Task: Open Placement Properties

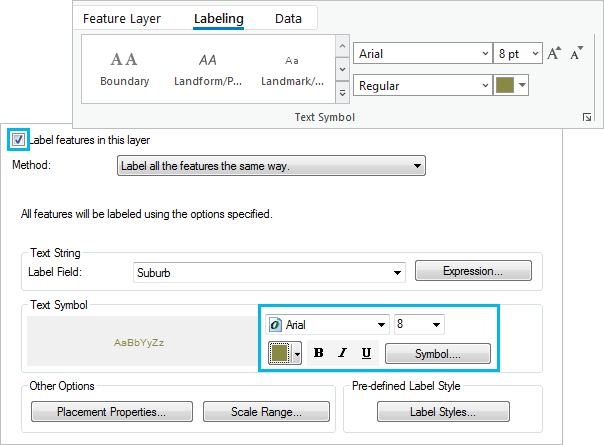Action: point(110,411)
